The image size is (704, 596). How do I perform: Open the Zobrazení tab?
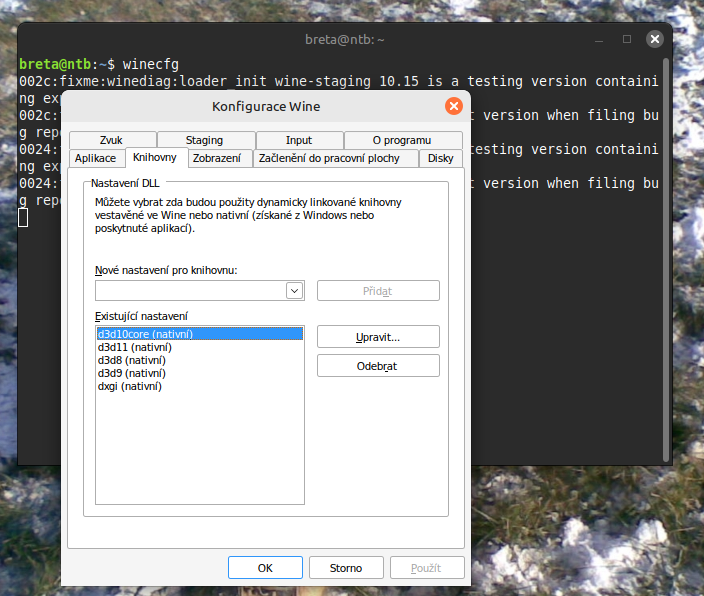click(217, 158)
